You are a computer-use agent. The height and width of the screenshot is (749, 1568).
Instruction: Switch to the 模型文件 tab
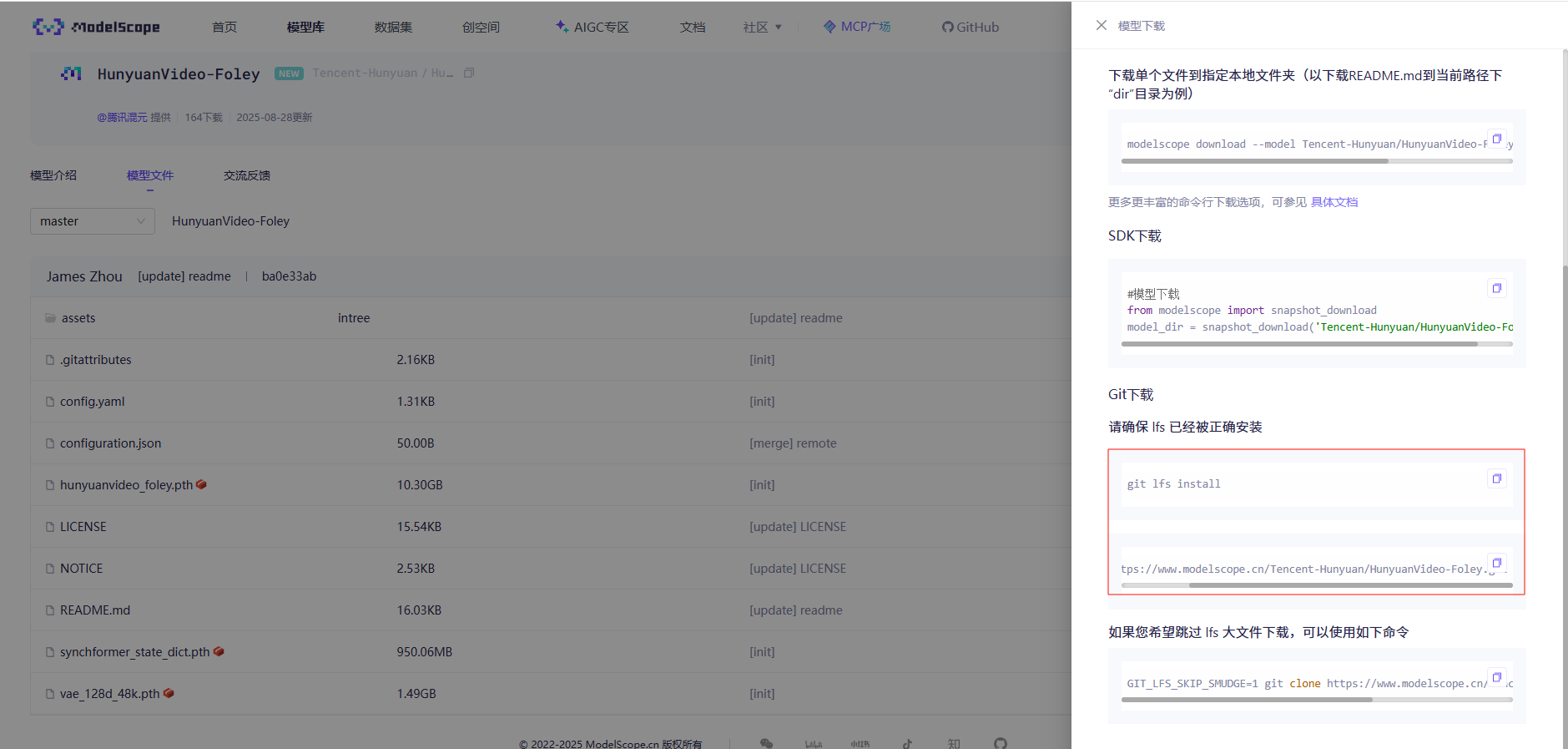150,175
